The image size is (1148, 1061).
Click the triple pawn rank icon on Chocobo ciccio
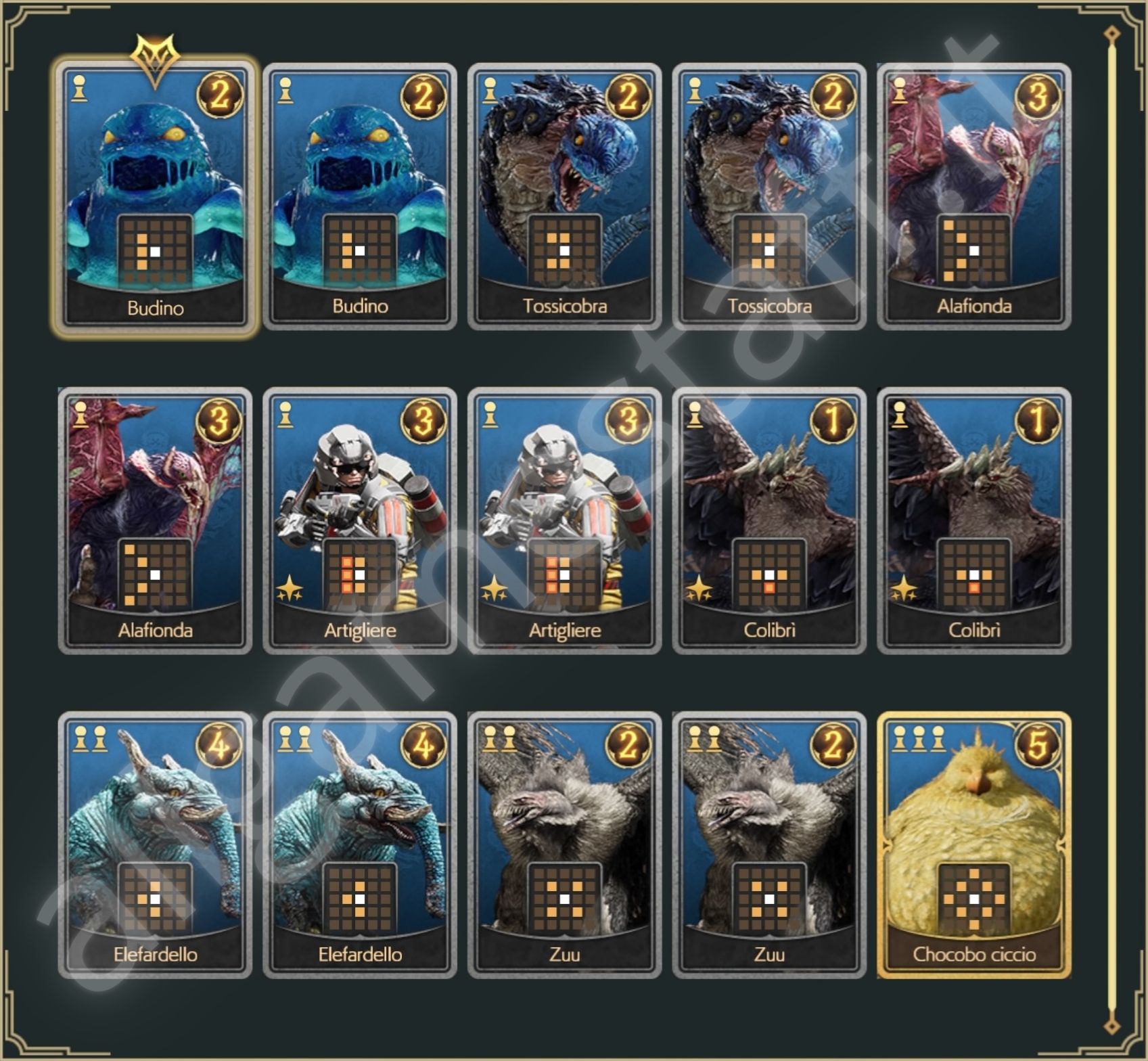919,740
